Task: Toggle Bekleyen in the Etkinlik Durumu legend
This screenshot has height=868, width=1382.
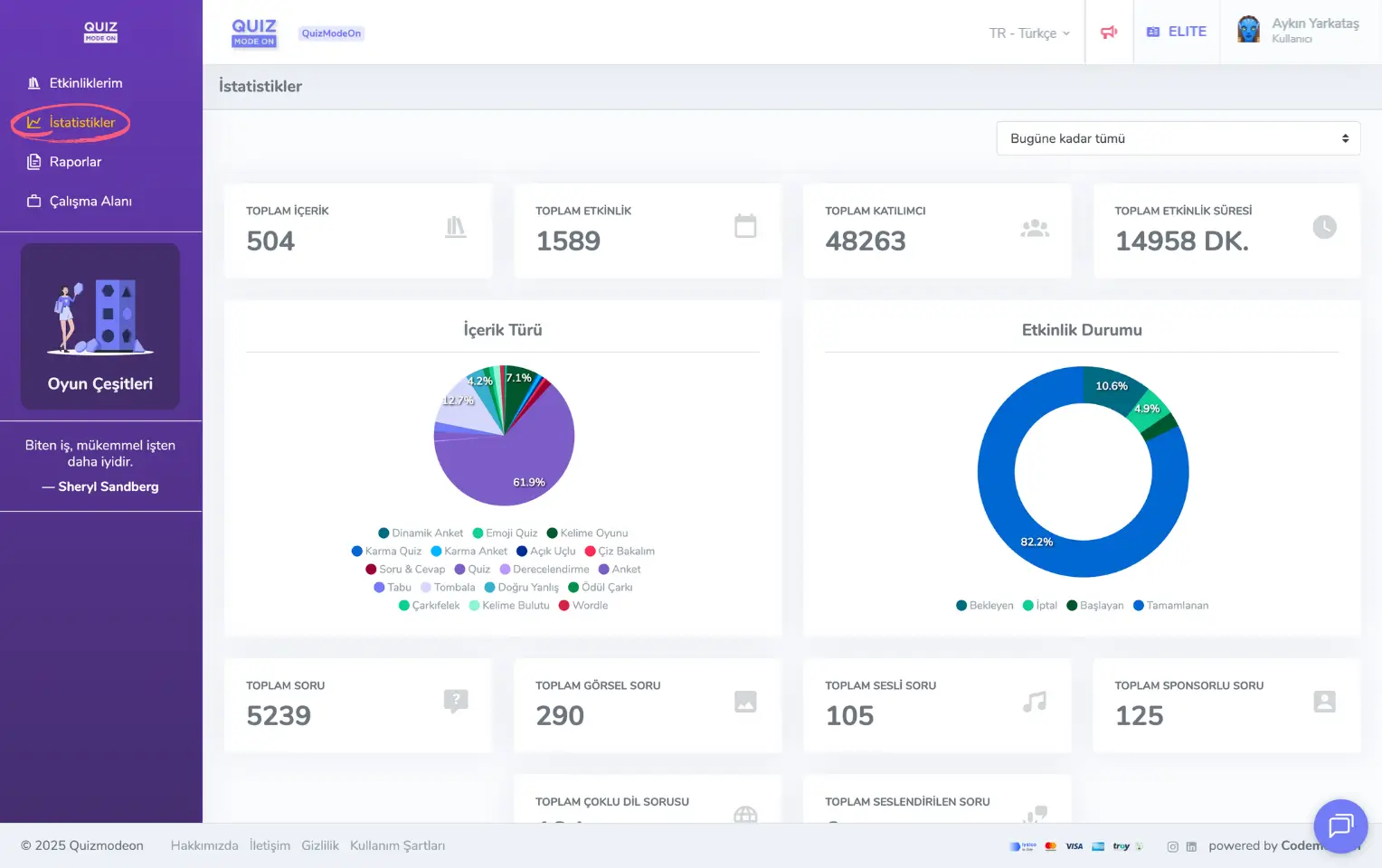Action: point(984,605)
